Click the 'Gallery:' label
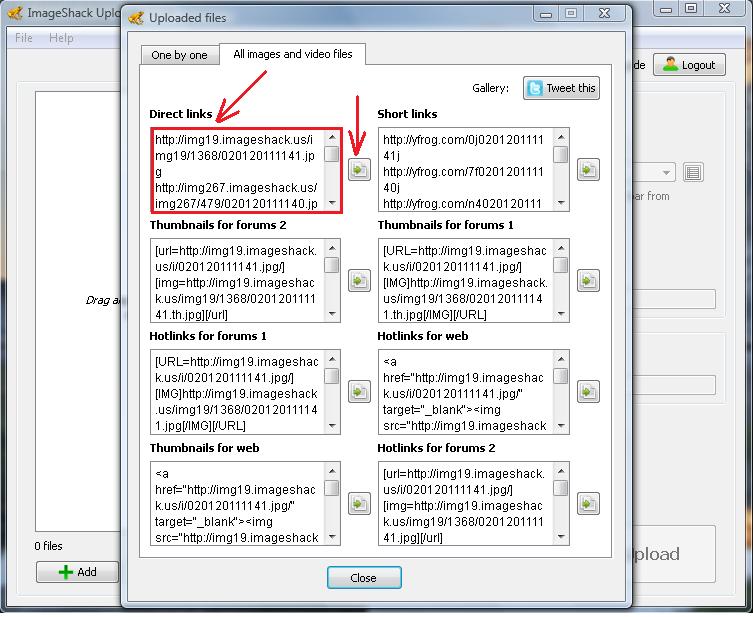Screen dimensions: 753x617 coord(490,88)
